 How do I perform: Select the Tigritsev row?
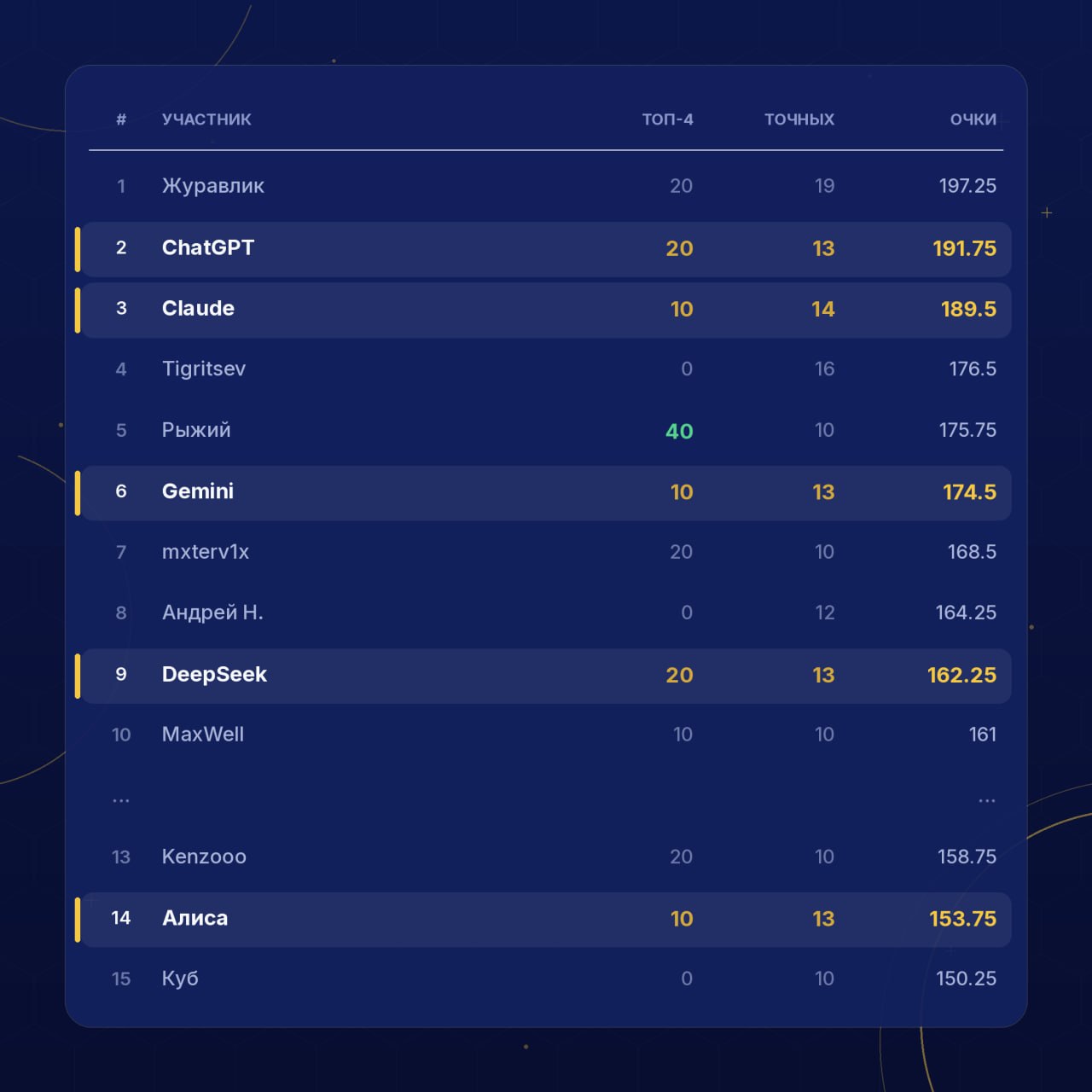coord(546,369)
